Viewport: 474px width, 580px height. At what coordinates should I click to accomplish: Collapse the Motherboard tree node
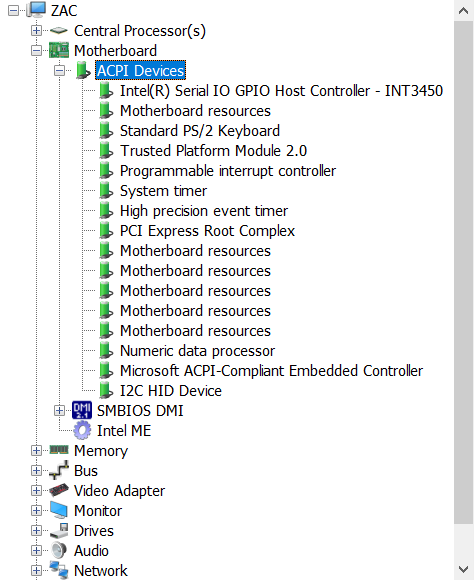point(36,50)
